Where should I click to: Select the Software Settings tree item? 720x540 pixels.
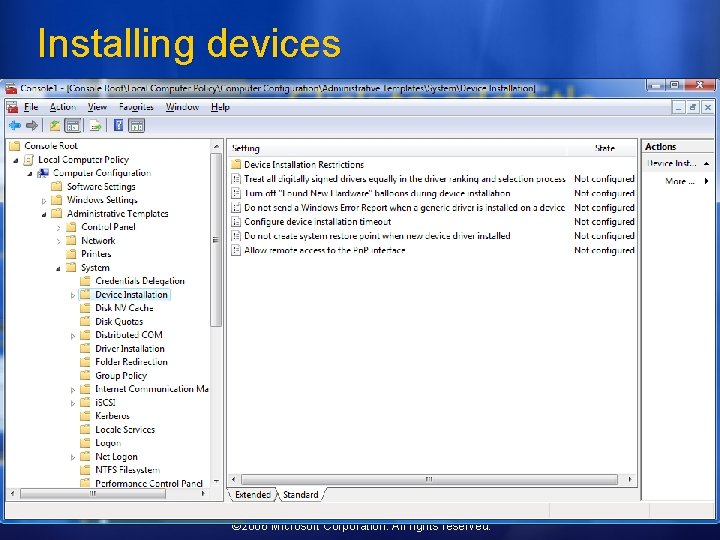click(101, 186)
